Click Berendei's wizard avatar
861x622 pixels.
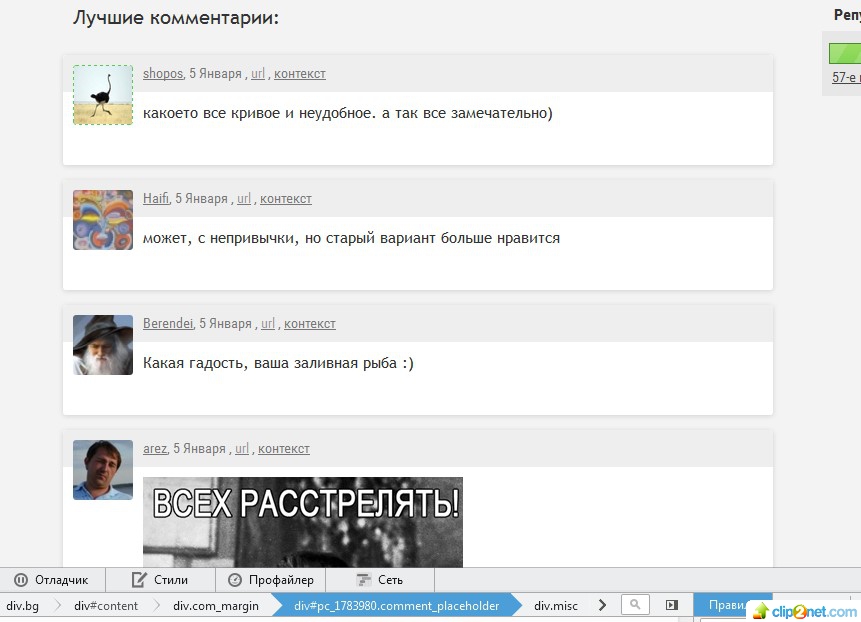(x=103, y=345)
